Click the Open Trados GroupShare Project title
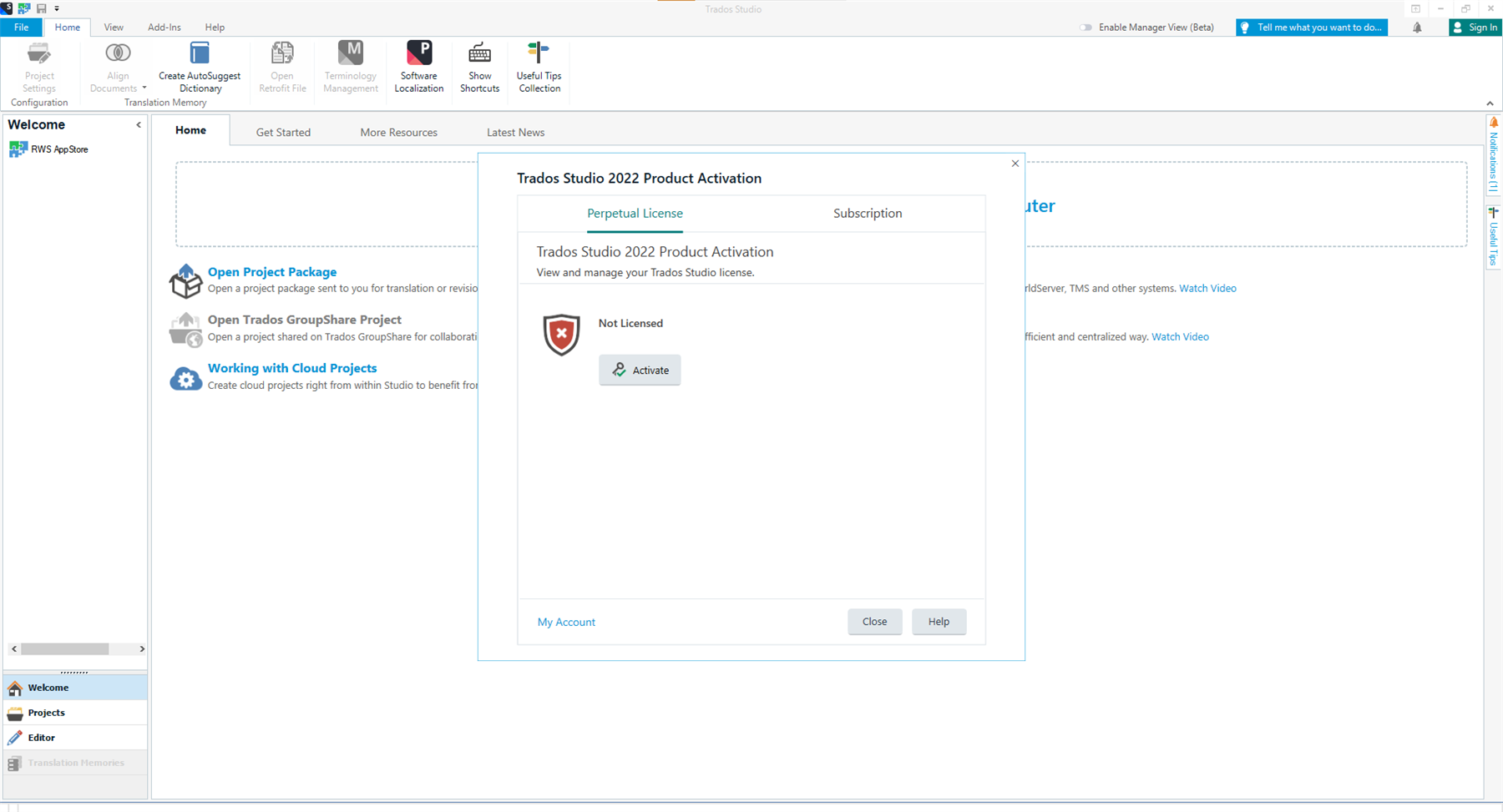 coord(305,320)
